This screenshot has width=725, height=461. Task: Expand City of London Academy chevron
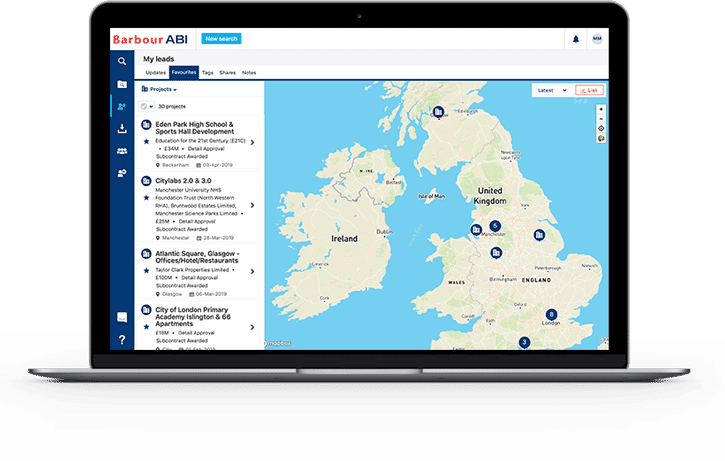(252, 327)
